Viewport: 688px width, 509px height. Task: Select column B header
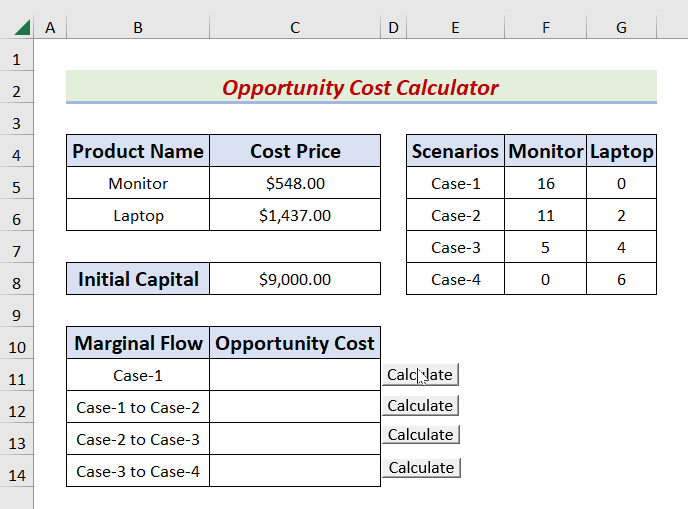point(137,28)
